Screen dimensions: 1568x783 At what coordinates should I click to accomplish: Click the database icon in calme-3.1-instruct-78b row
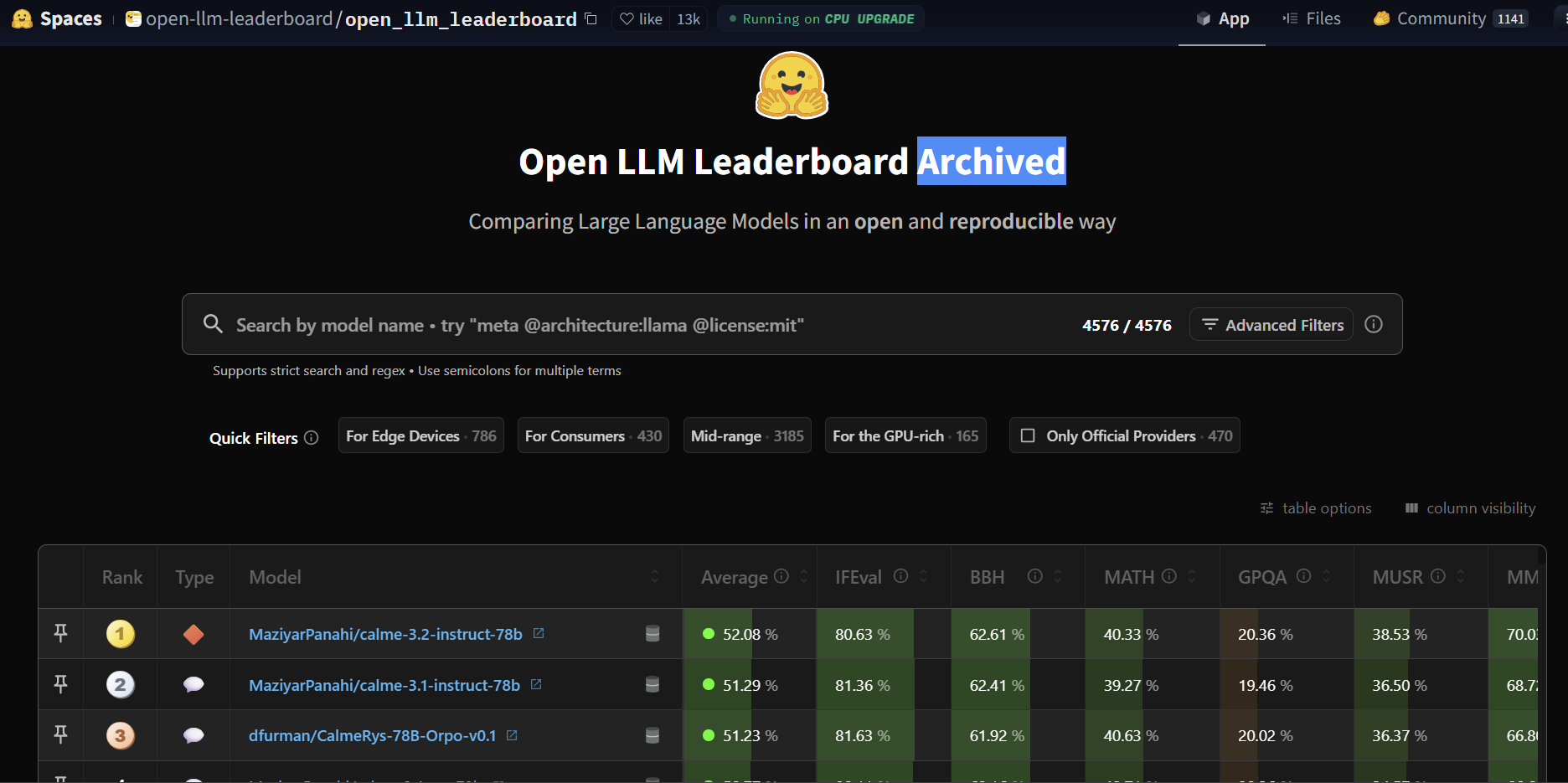tap(652, 685)
